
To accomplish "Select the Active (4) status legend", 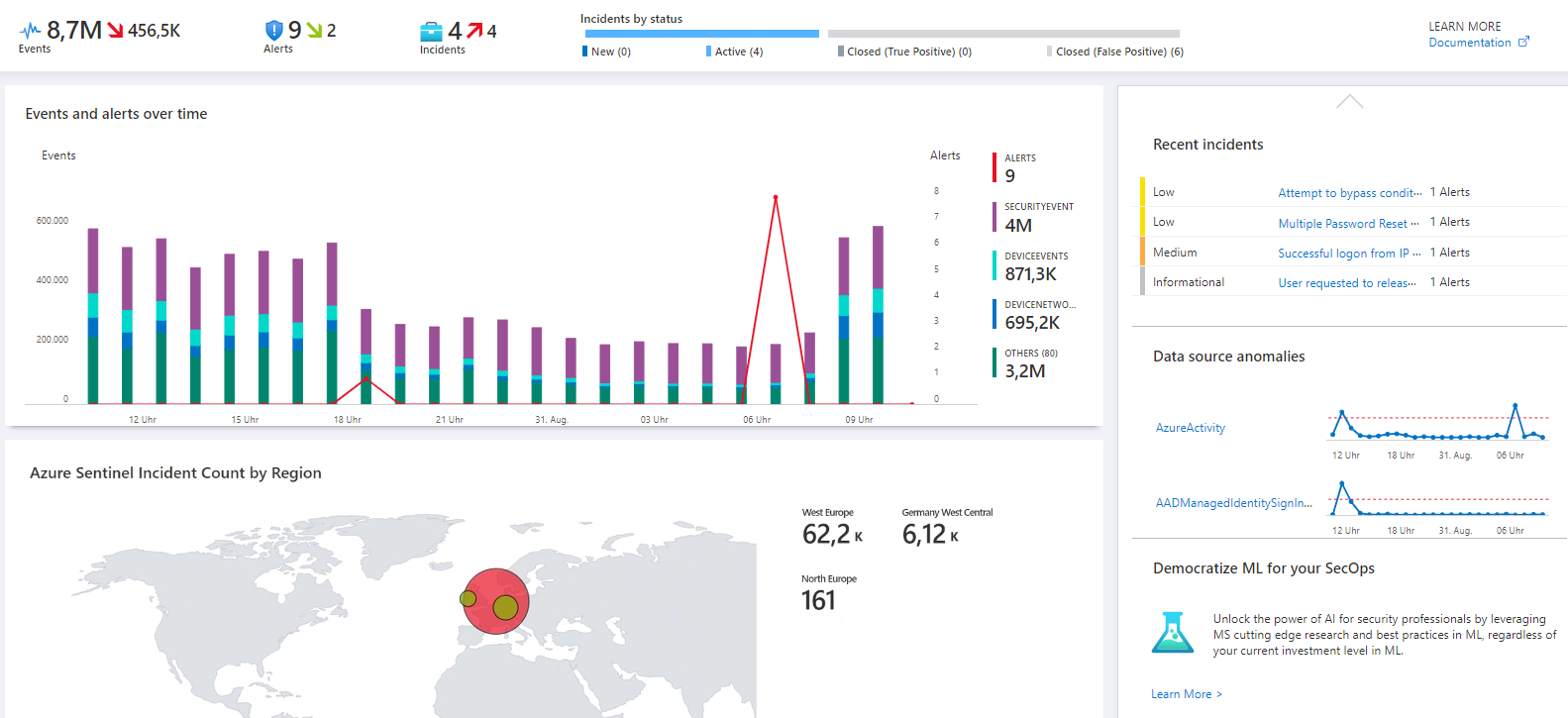I will 734,51.
